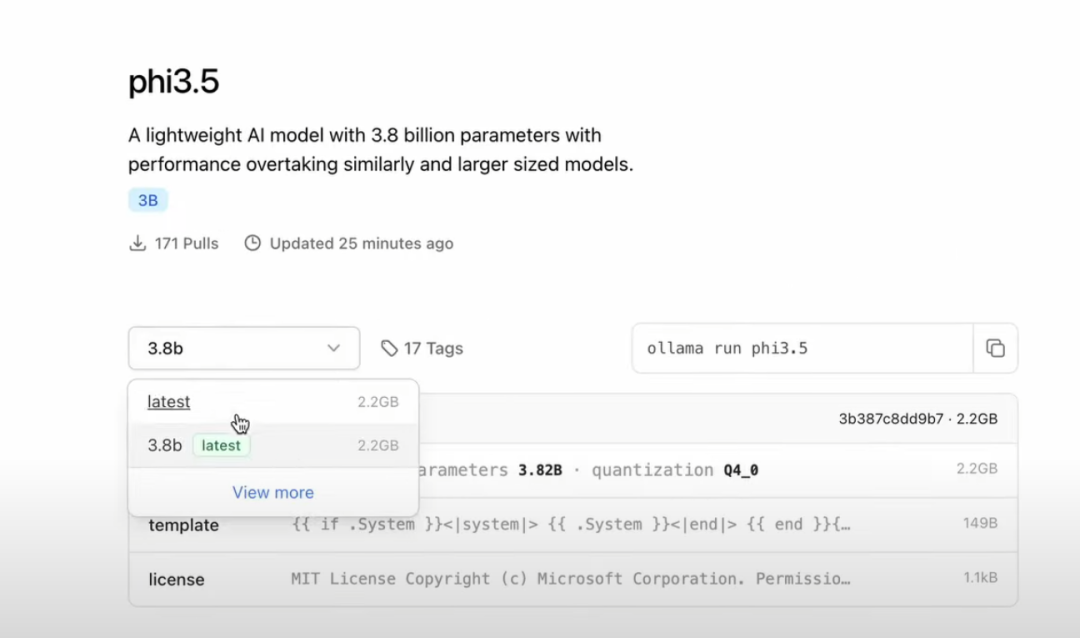Click the 171 Pulls count text
This screenshot has height=638, width=1080.
click(186, 243)
